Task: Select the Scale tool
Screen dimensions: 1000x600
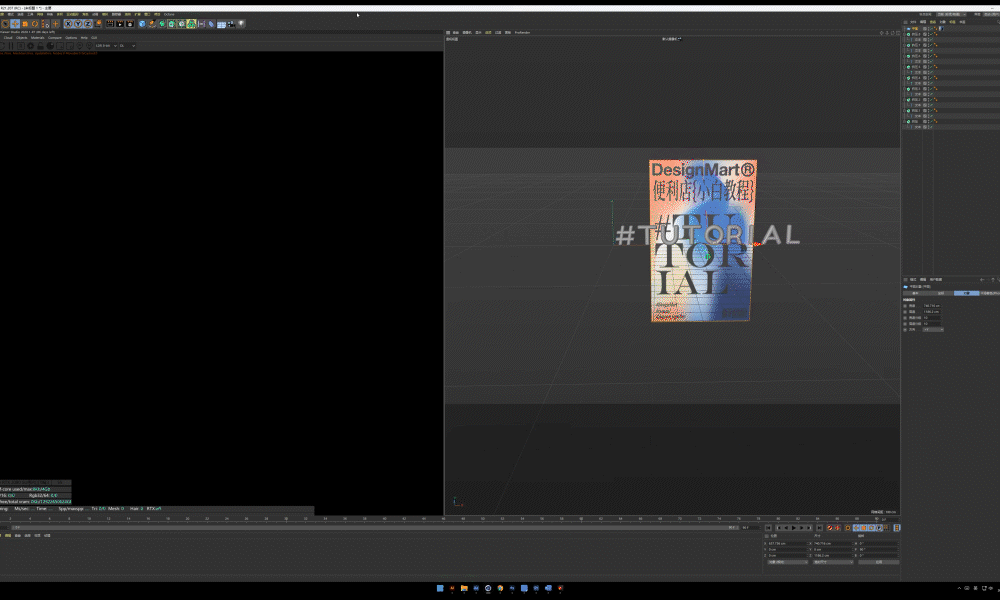Action: [x=25, y=24]
